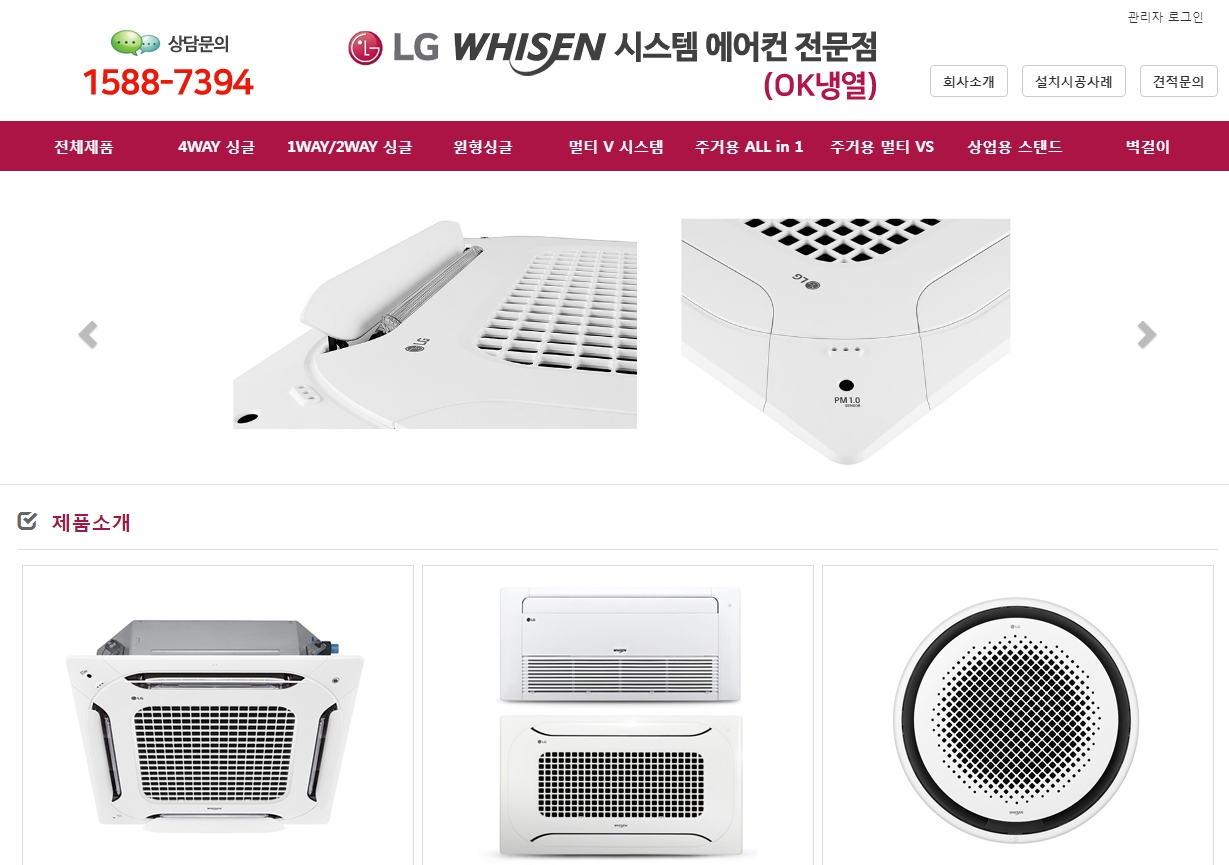Image resolution: width=1229 pixels, height=865 pixels.
Task: Click the green chat bubble consultation icon
Action: 135,43
